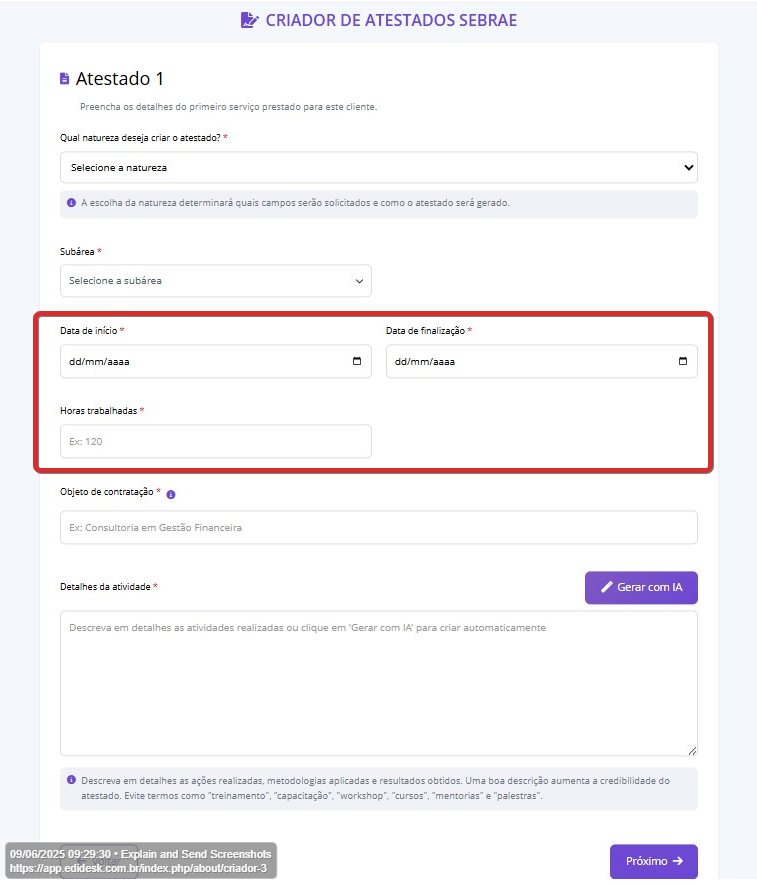Click the info icon in the description tip
The height and width of the screenshot is (885, 757).
coord(71,780)
